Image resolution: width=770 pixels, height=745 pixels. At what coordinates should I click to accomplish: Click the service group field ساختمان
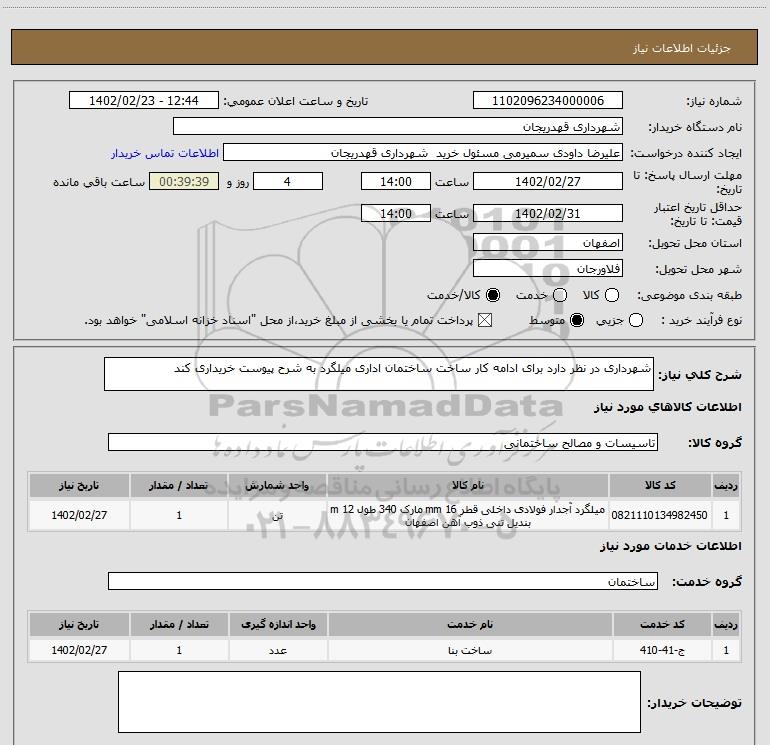pyautogui.click(x=383, y=581)
